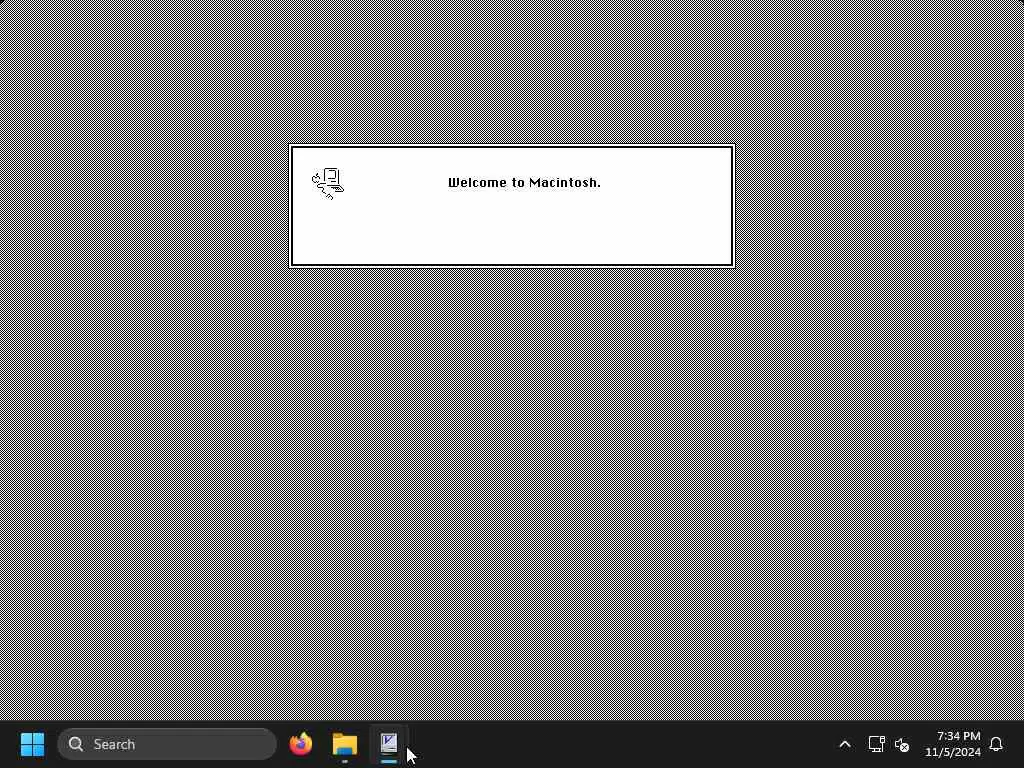The image size is (1024, 768).
Task: Click the muted volume tray icon
Action: click(x=902, y=744)
